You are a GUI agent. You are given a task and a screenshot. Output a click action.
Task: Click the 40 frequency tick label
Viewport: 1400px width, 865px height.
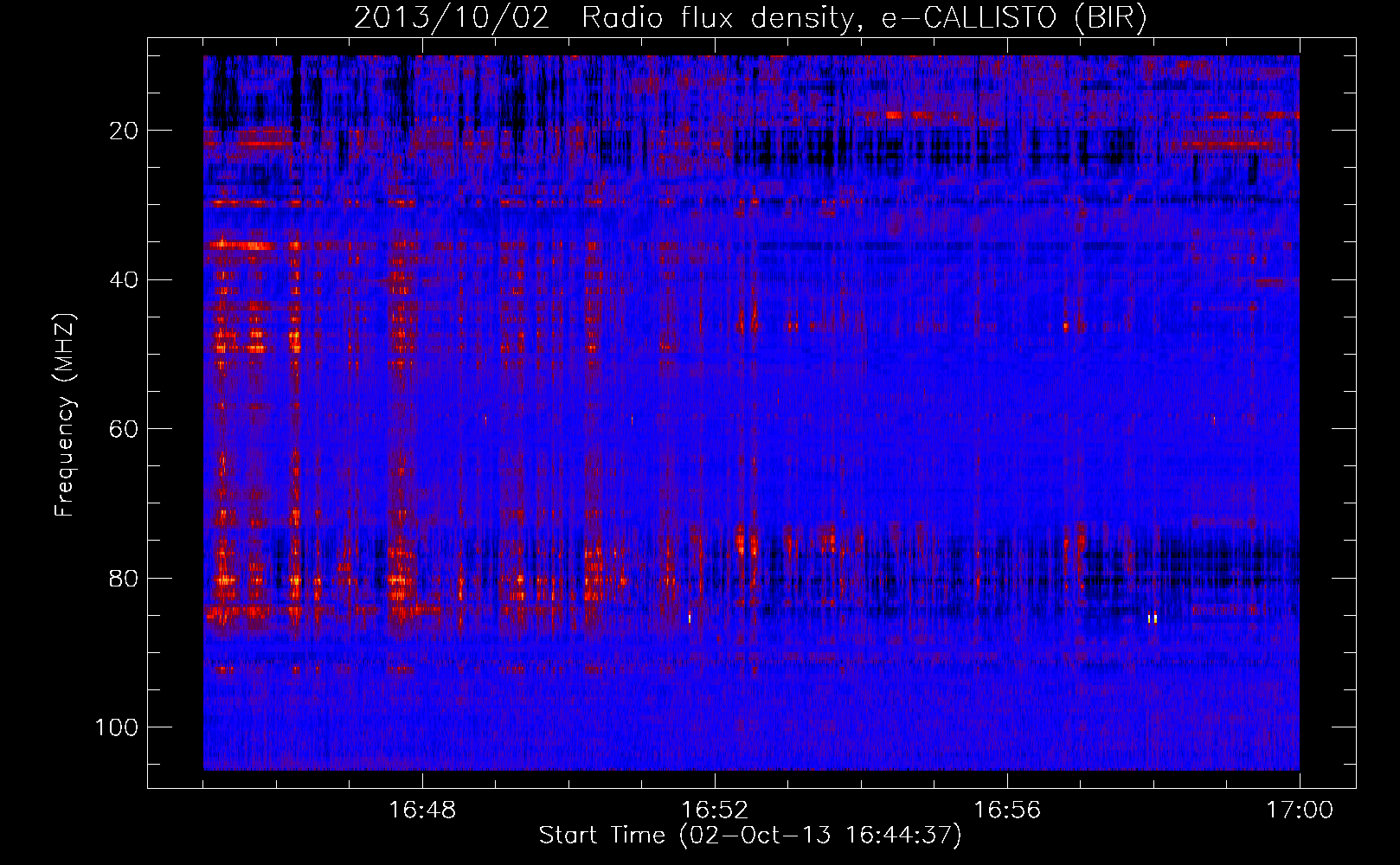pyautogui.click(x=124, y=280)
